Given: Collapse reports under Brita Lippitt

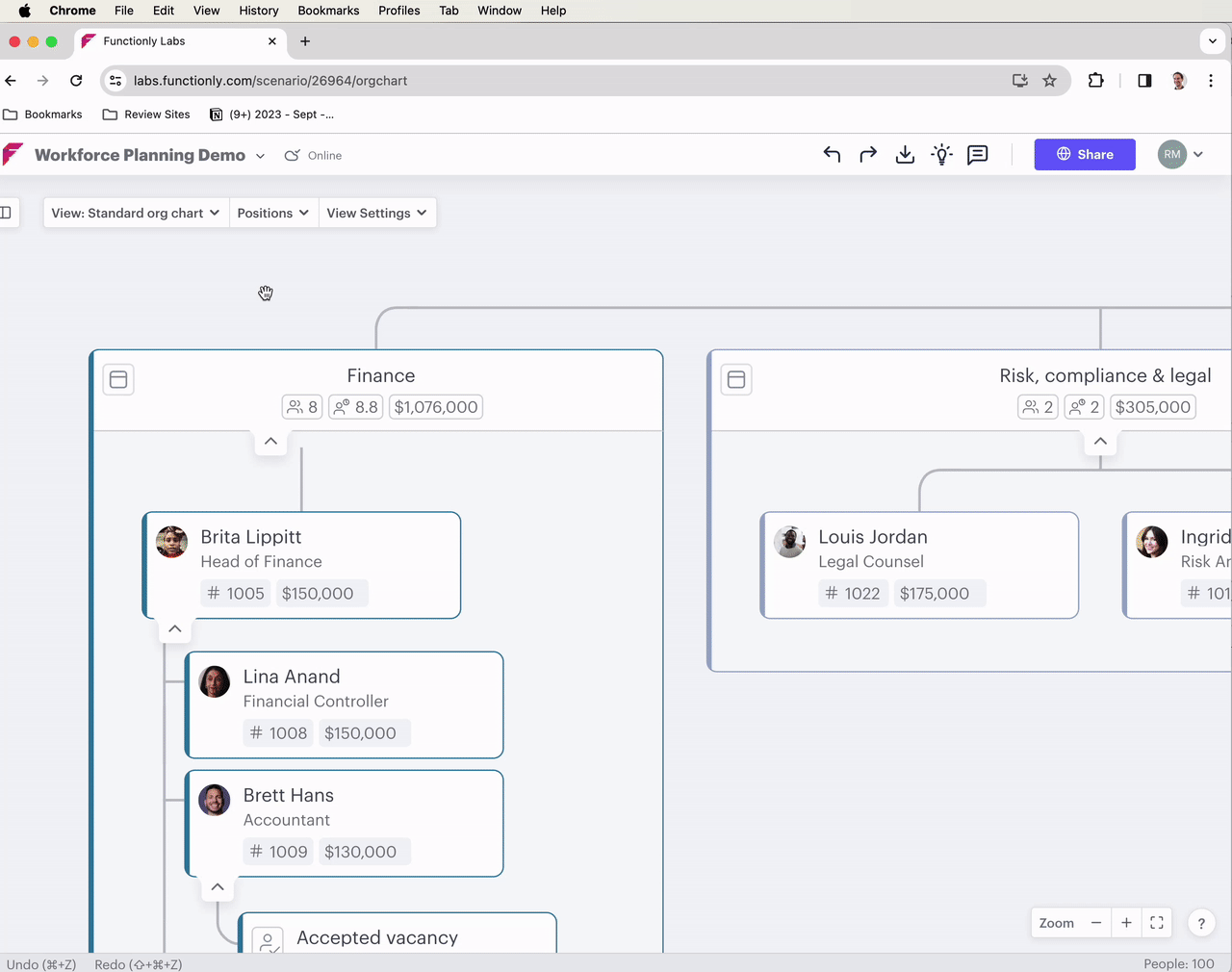Looking at the screenshot, I should (x=174, y=629).
